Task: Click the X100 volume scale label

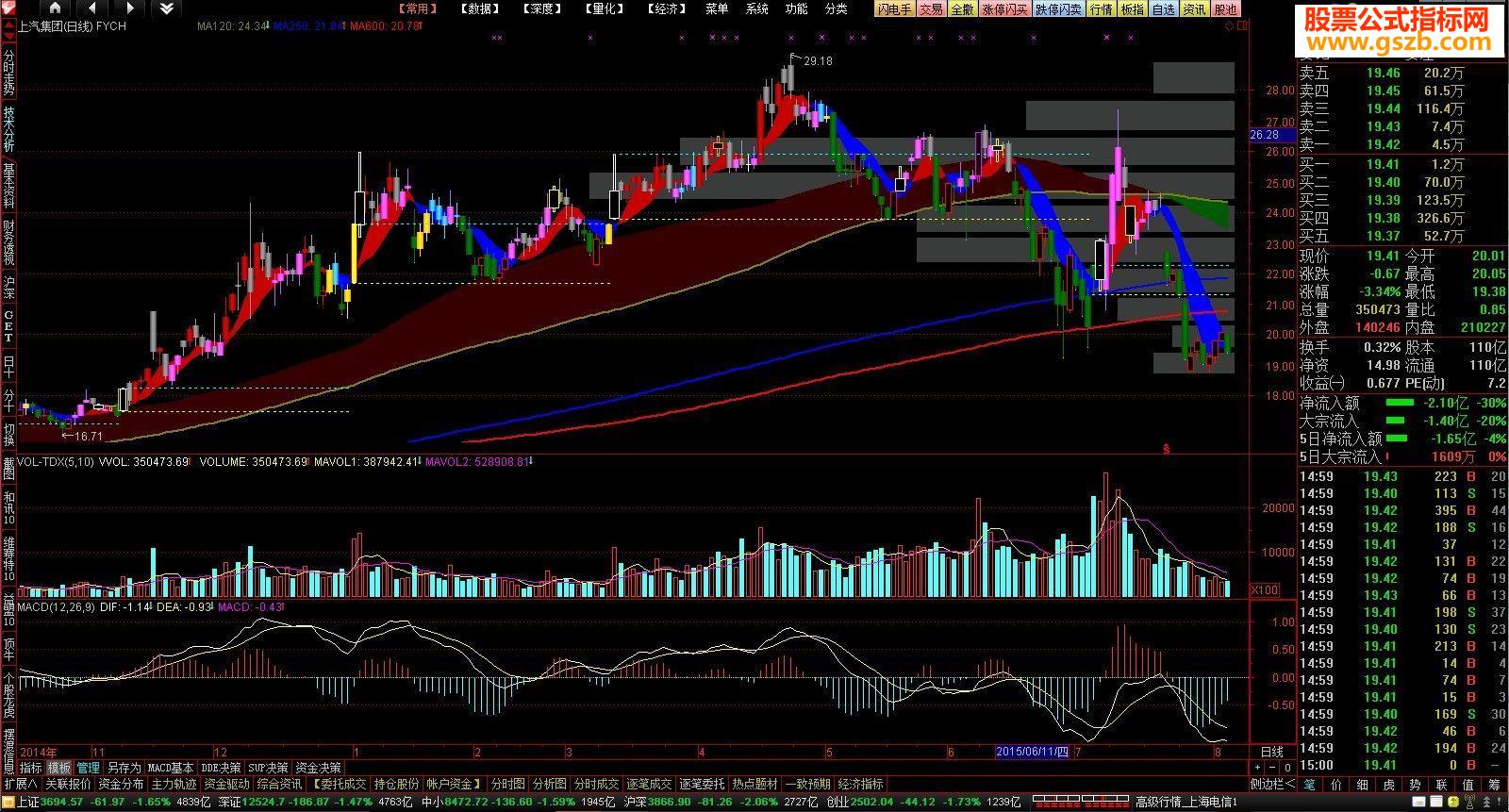Action: pyautogui.click(x=1265, y=589)
